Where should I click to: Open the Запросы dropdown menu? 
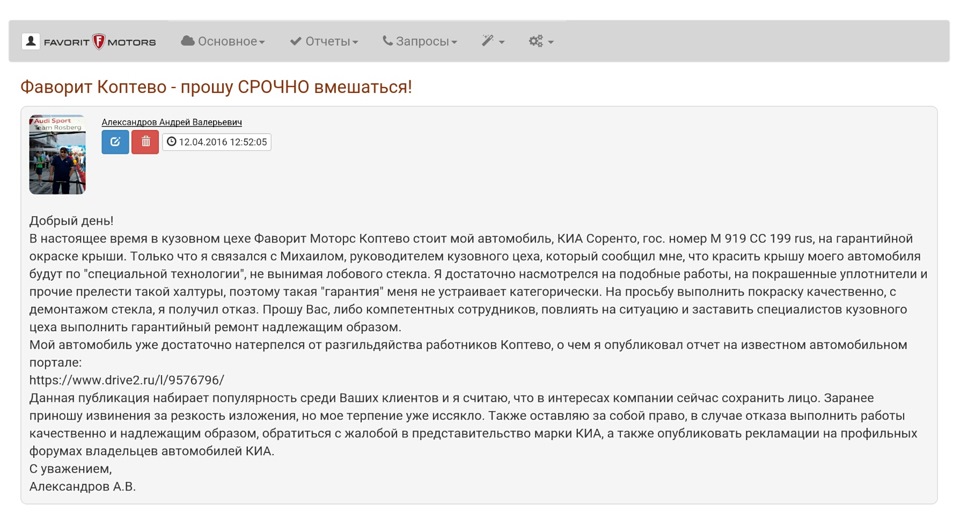point(420,41)
